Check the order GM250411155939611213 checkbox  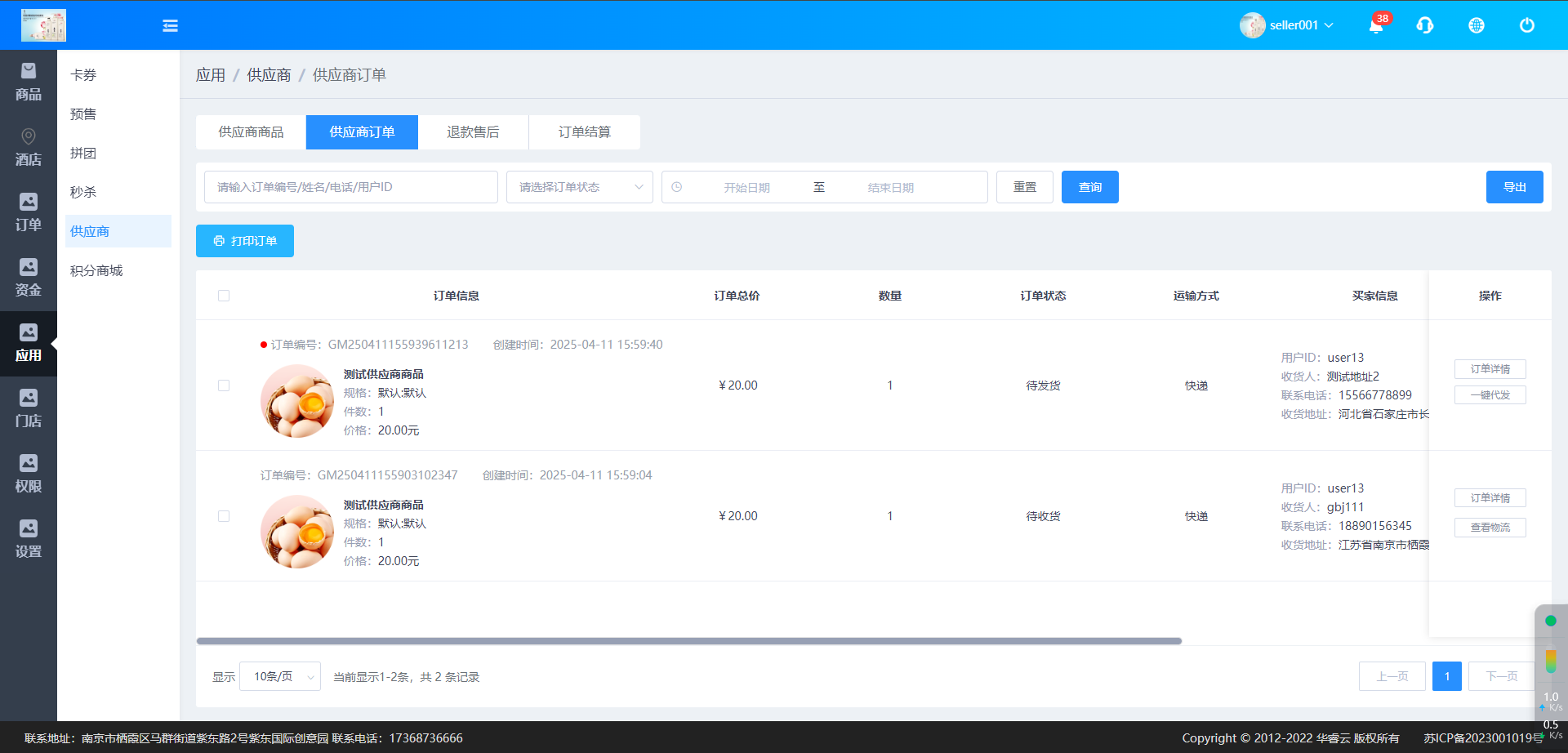[x=224, y=385]
